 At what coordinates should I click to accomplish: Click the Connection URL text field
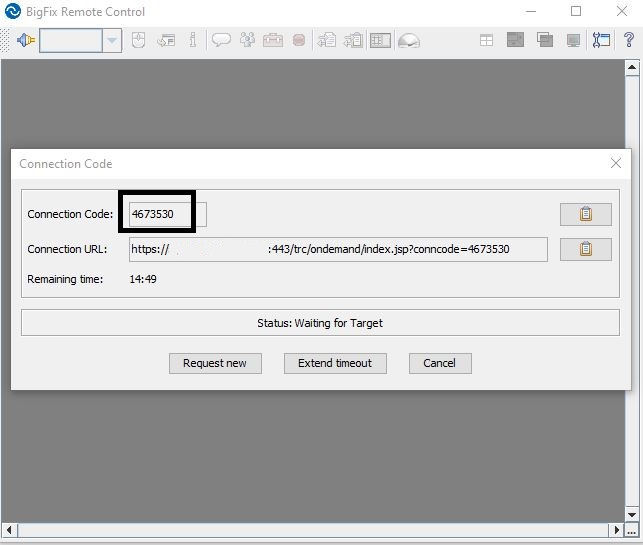(338, 249)
